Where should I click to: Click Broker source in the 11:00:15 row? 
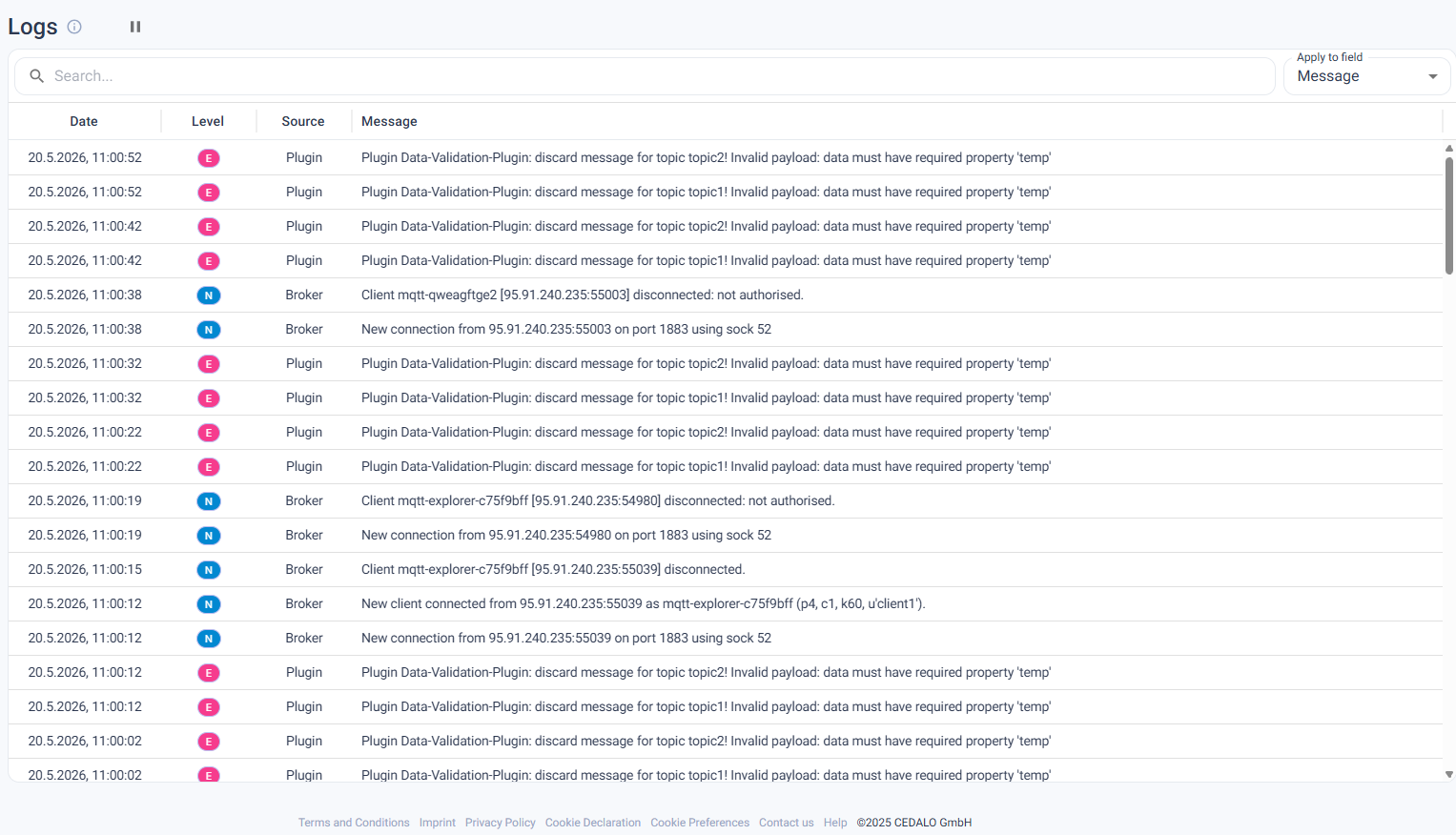pos(304,569)
